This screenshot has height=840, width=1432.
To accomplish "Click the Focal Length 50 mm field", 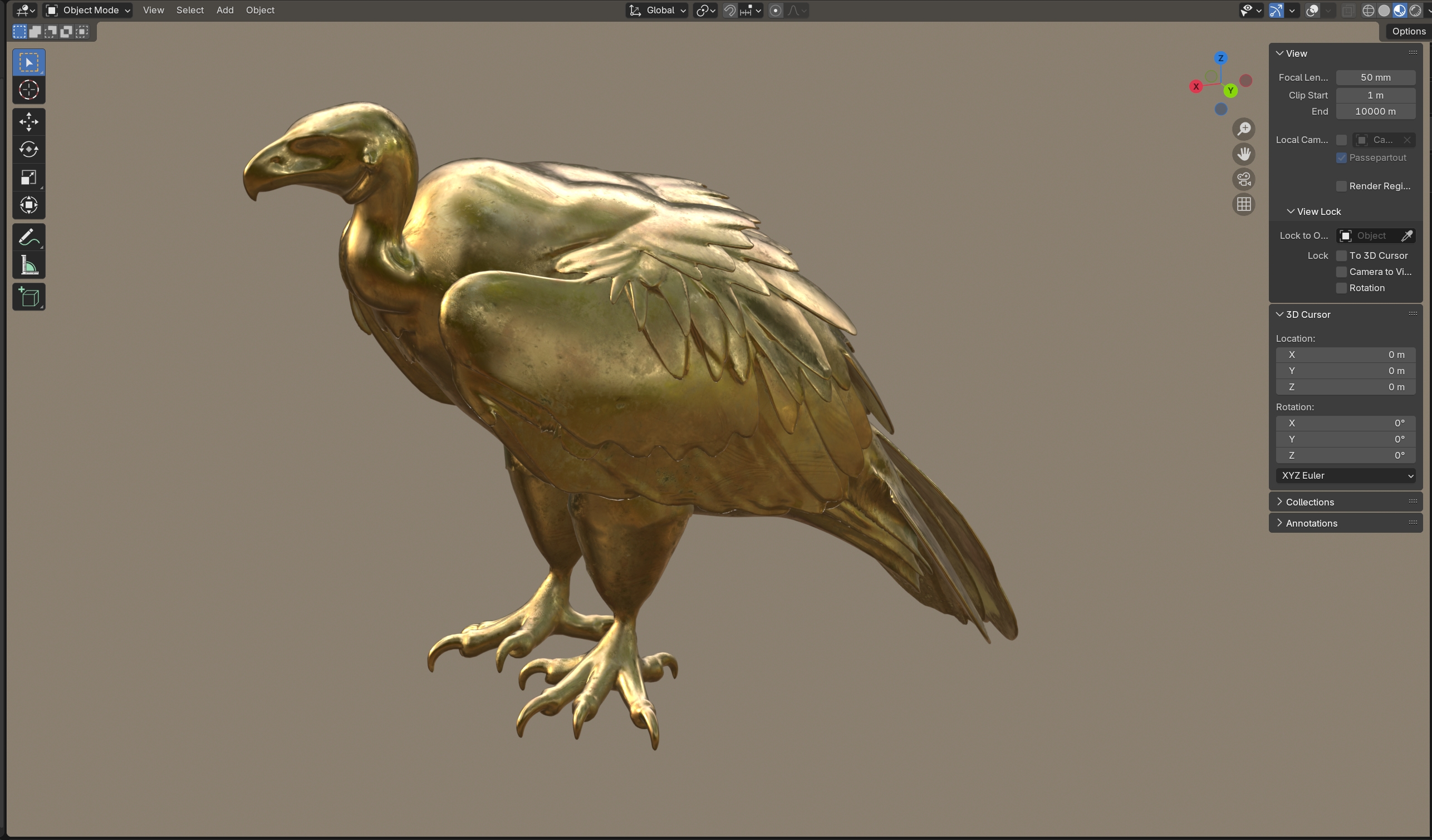I will 1375,77.
